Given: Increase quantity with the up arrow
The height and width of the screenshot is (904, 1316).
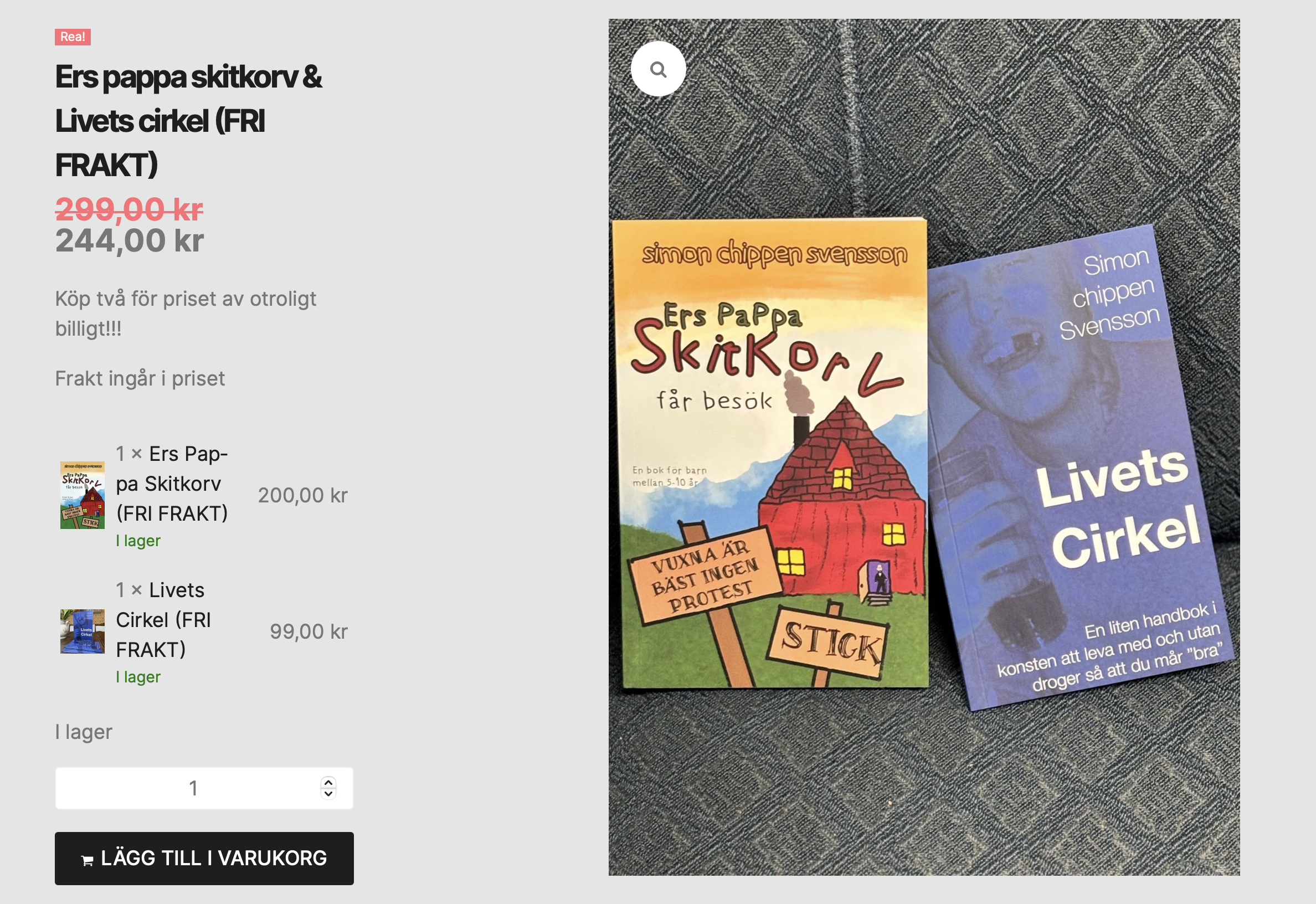Looking at the screenshot, I should pos(328,782).
